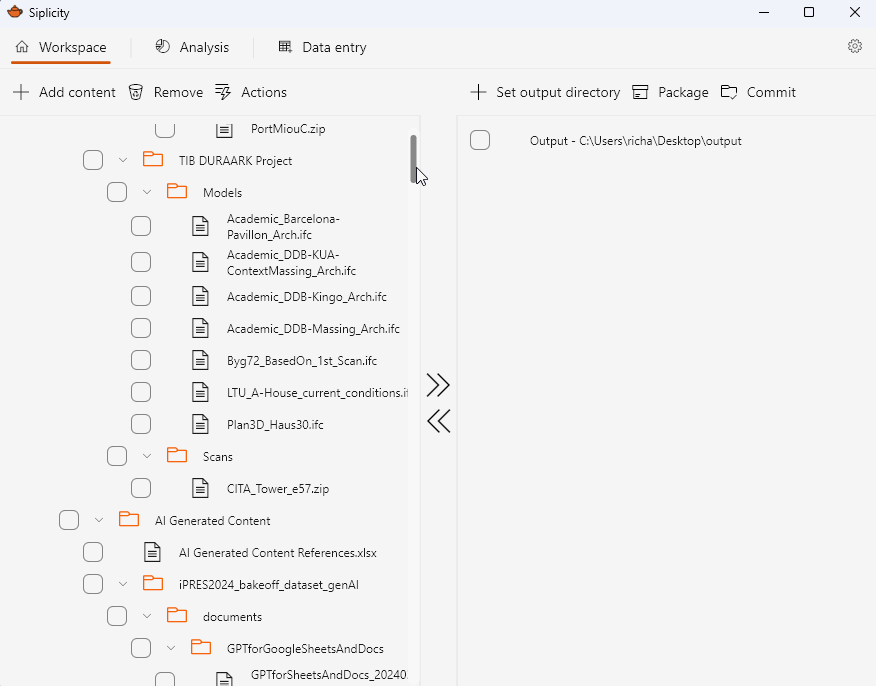Image resolution: width=876 pixels, height=686 pixels.
Task: Click the home icon on the Workspace tab
Action: pyautogui.click(x=22, y=46)
